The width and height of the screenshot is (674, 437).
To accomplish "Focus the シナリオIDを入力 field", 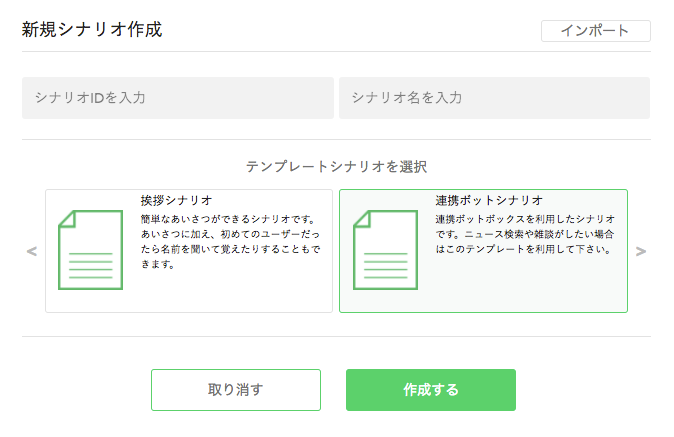I will click(177, 98).
